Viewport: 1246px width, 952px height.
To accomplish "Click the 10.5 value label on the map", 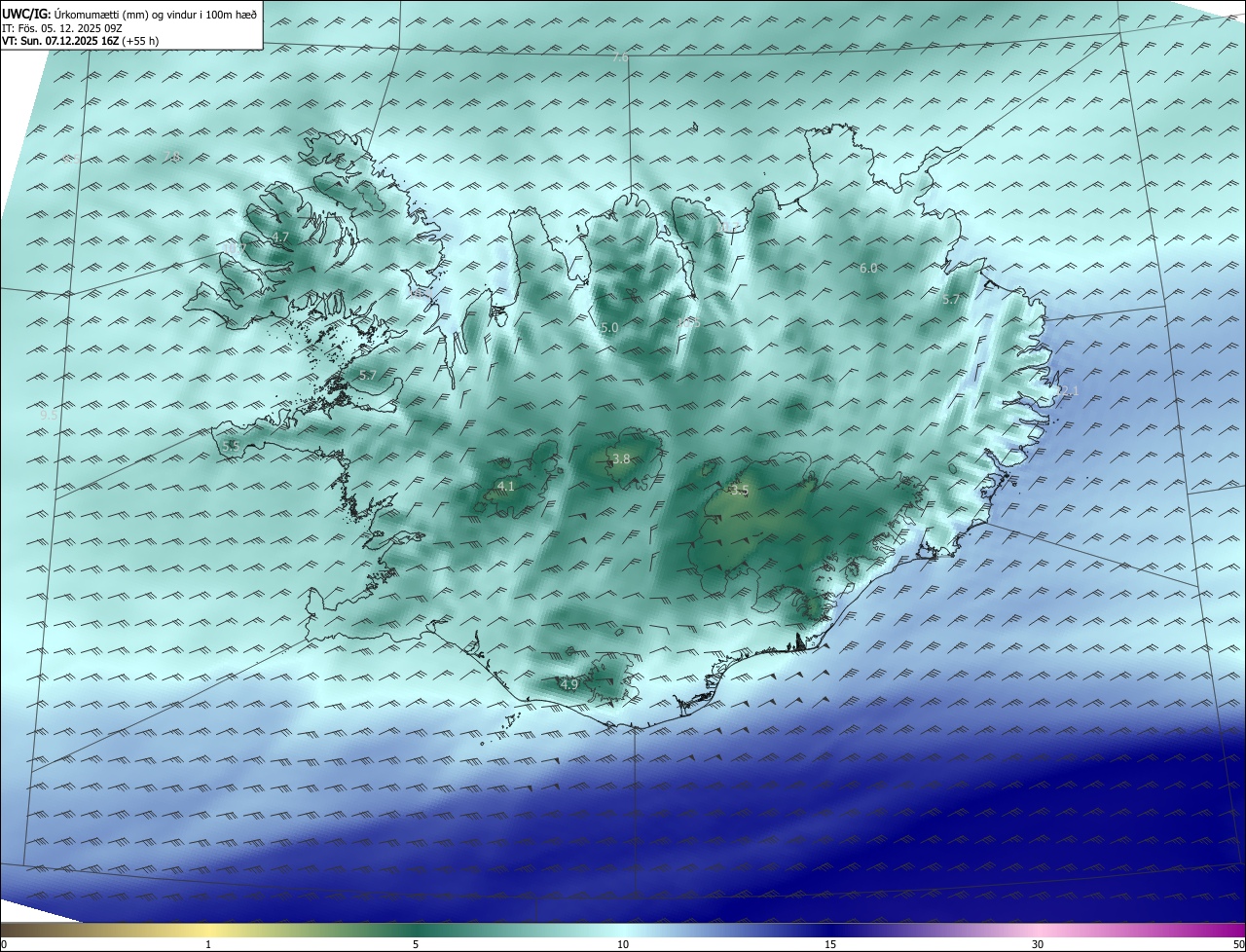I will click(x=689, y=322).
